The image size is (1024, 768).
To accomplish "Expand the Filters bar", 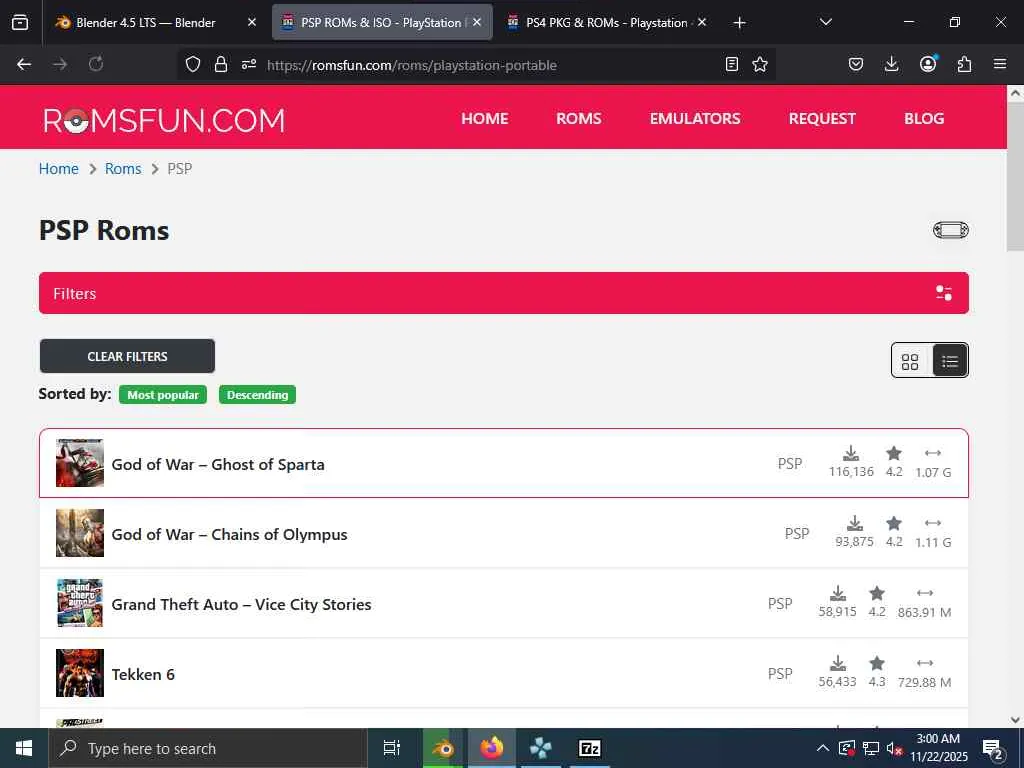I will click(504, 293).
